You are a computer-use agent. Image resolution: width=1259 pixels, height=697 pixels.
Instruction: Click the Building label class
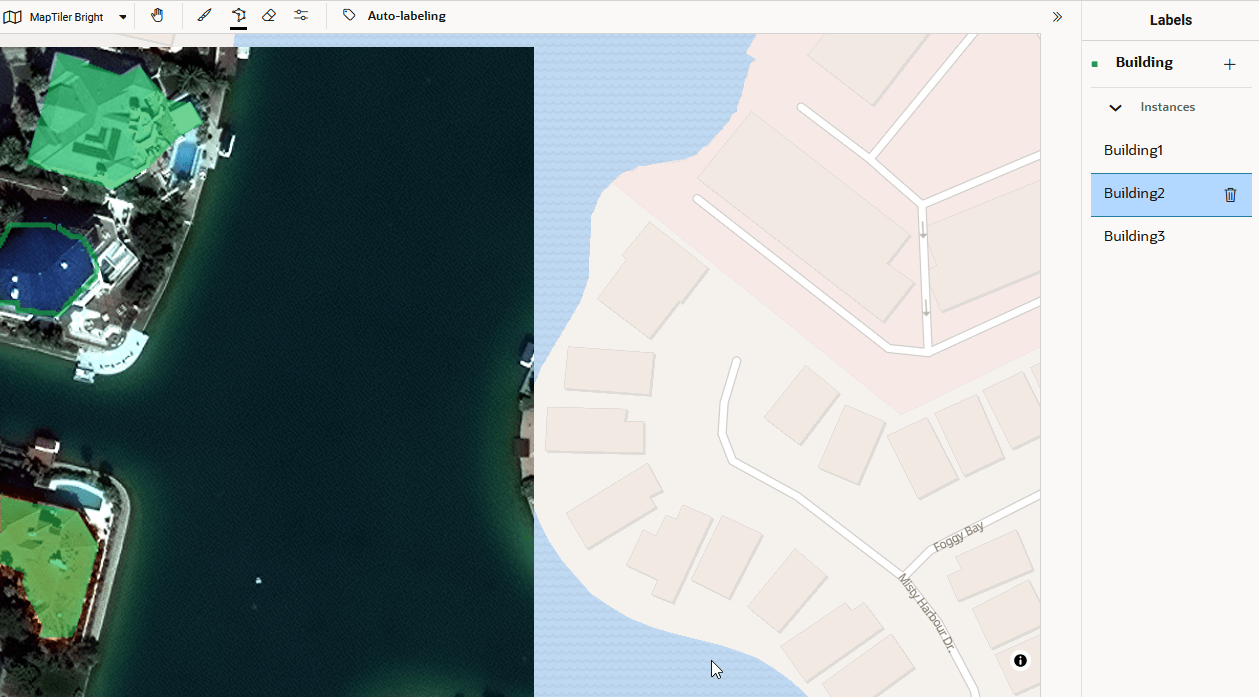coord(1144,62)
